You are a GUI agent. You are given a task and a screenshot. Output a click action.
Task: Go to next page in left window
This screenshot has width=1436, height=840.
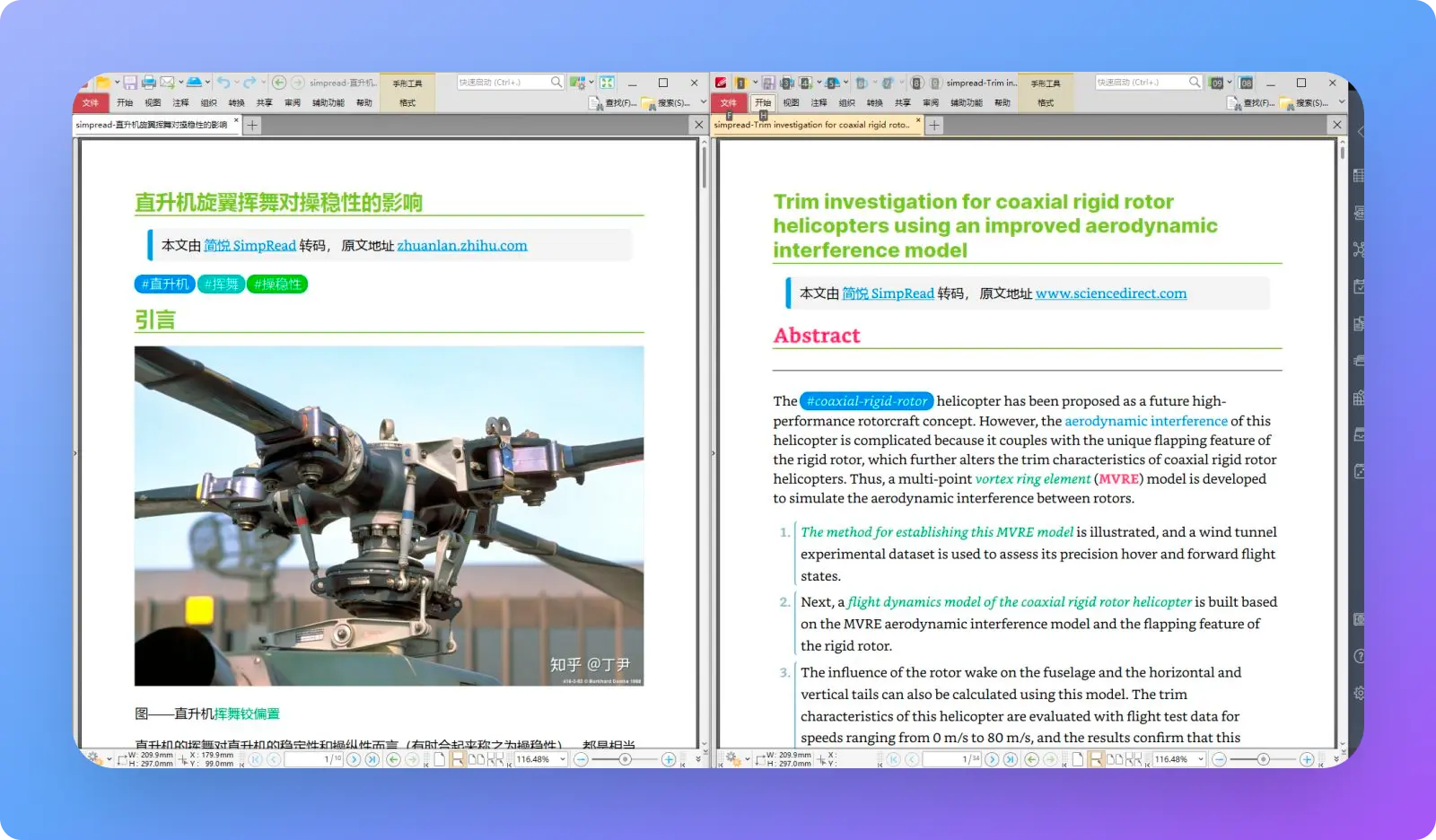pyautogui.click(x=354, y=759)
